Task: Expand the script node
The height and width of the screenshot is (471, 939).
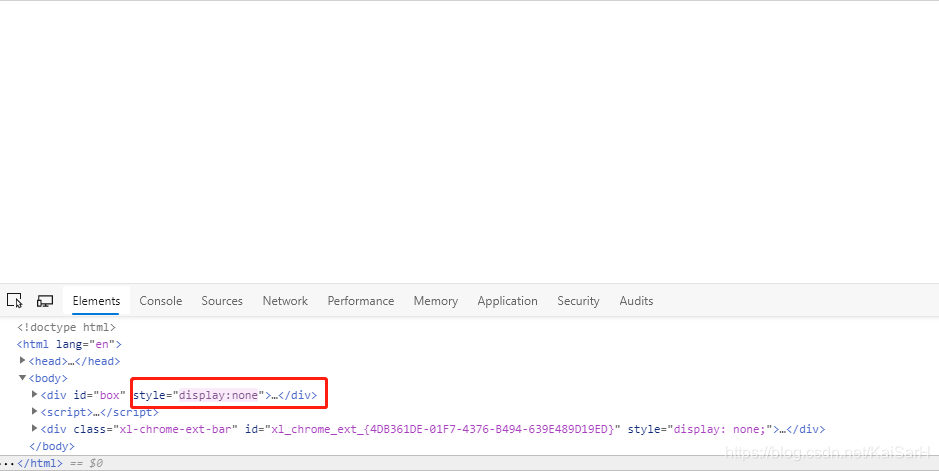Action: point(34,411)
